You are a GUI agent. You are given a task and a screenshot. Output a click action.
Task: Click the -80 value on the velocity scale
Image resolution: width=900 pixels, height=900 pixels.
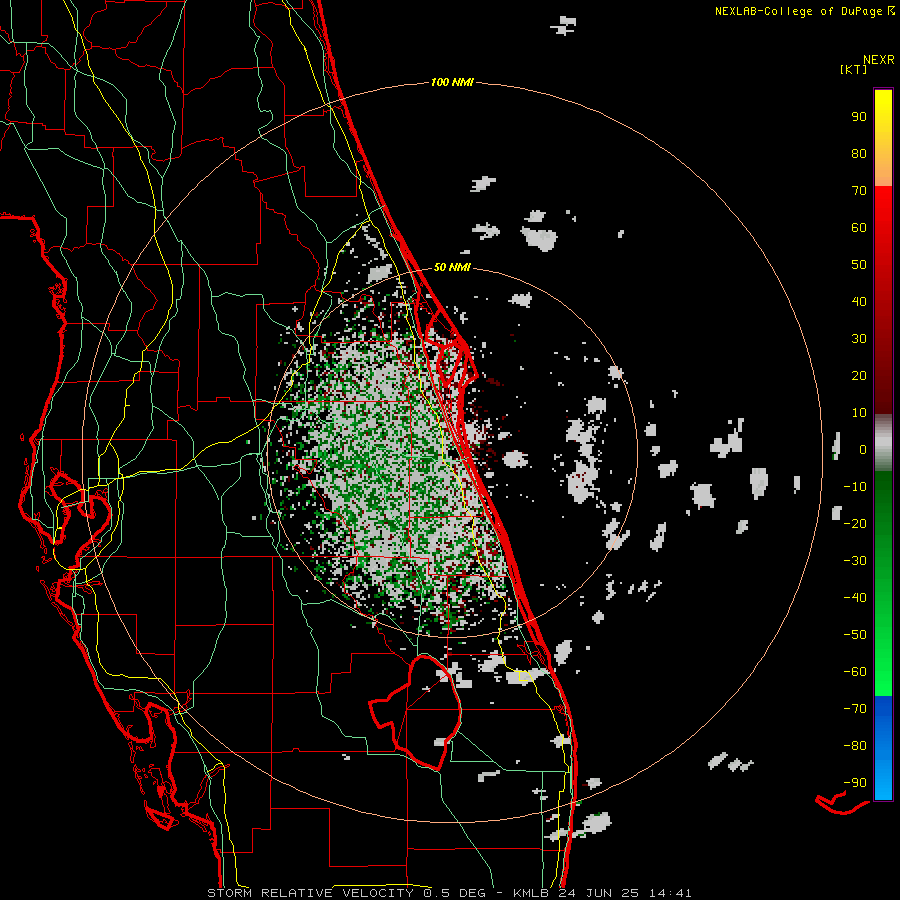855,746
